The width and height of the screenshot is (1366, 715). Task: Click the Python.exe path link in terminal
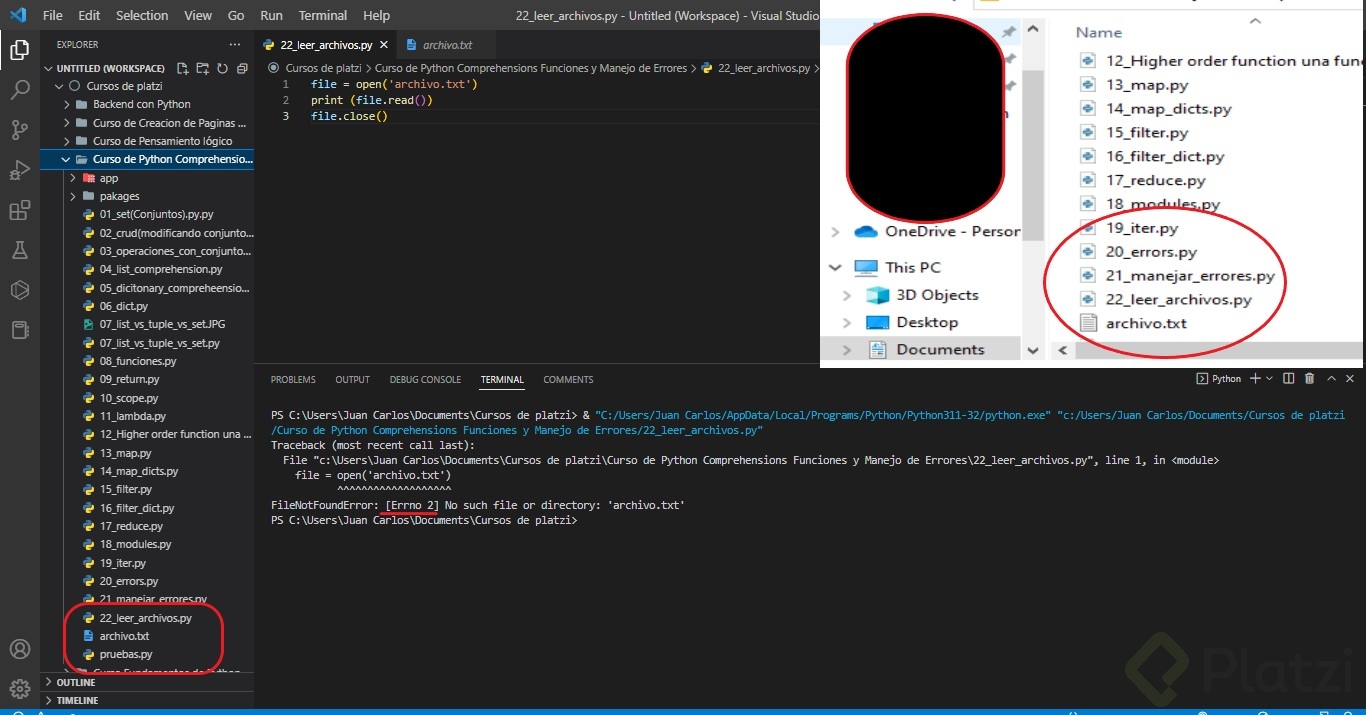821,415
